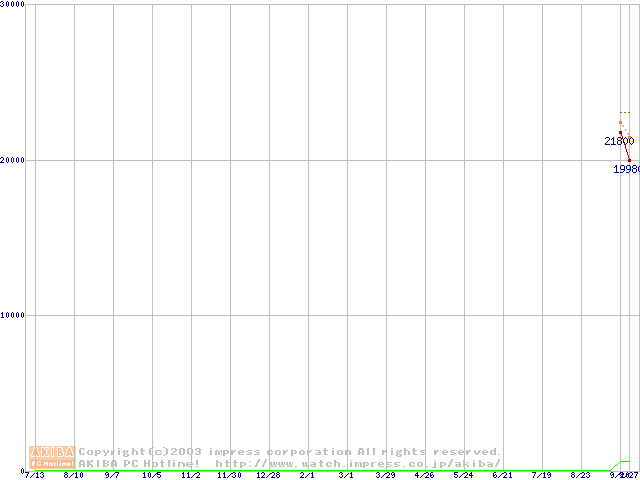Click the 5/24 date on x-axis
Viewport: 640px width, 480px height.
tap(463, 475)
